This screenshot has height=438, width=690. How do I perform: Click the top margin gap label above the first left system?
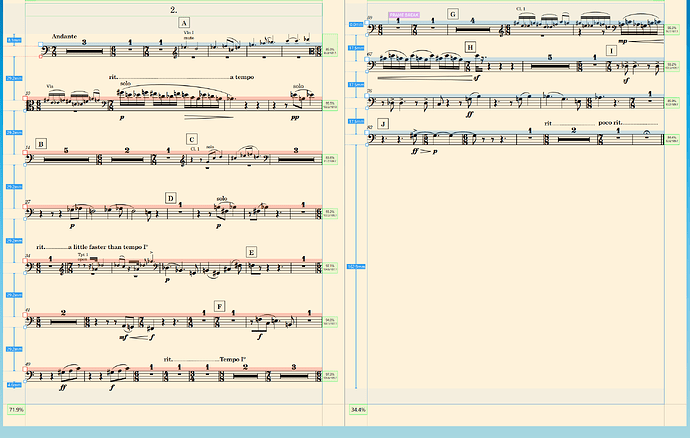click(14, 40)
